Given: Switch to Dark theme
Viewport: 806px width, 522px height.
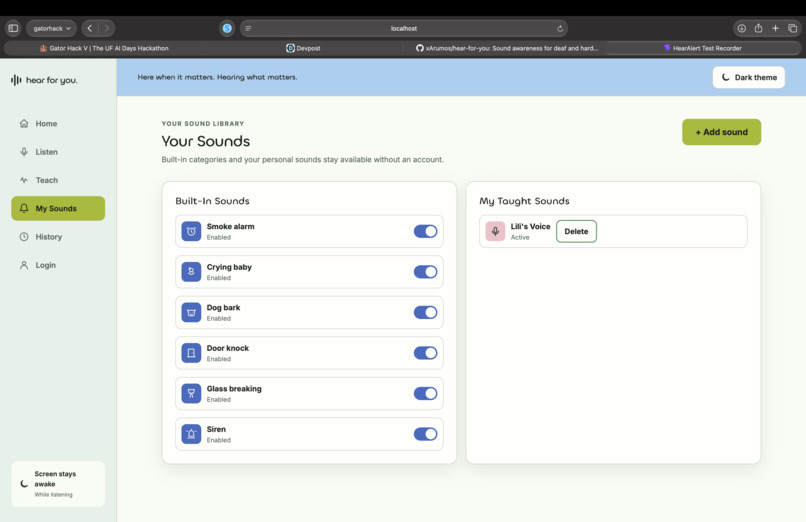Looking at the screenshot, I should pos(748,77).
